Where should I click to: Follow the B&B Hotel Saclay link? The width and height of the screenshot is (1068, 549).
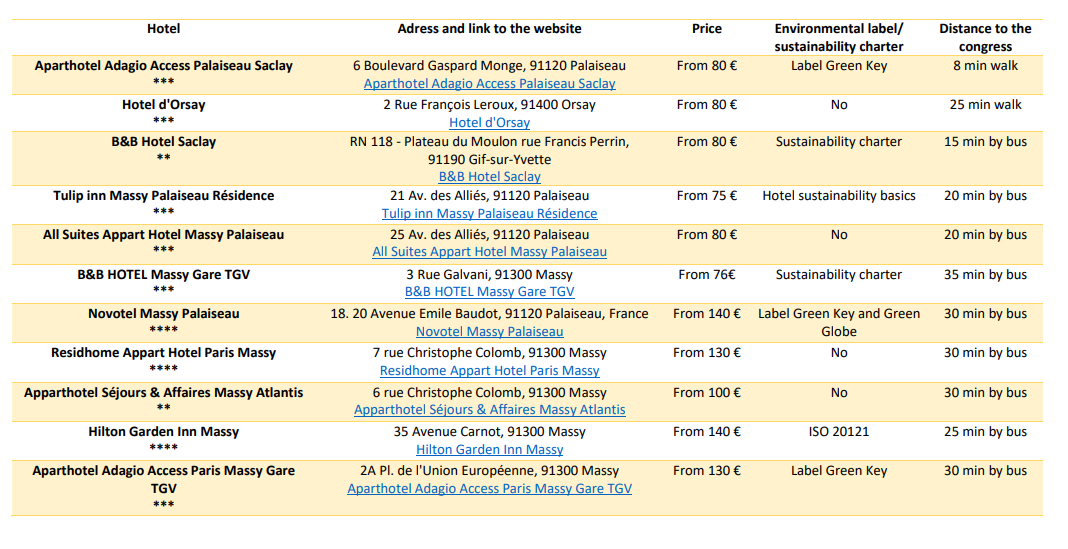[489, 177]
